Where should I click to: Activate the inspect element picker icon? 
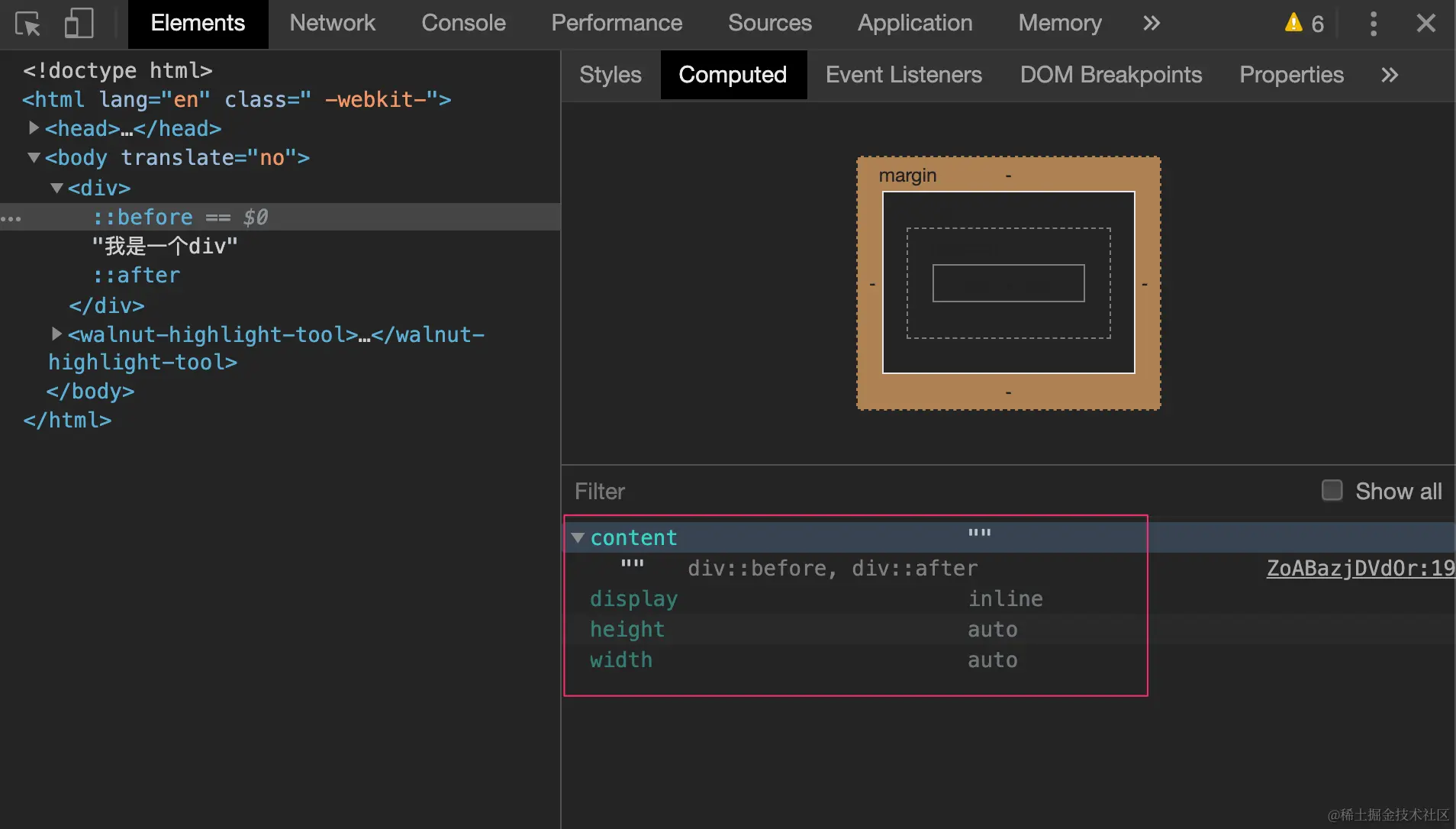coord(28,24)
